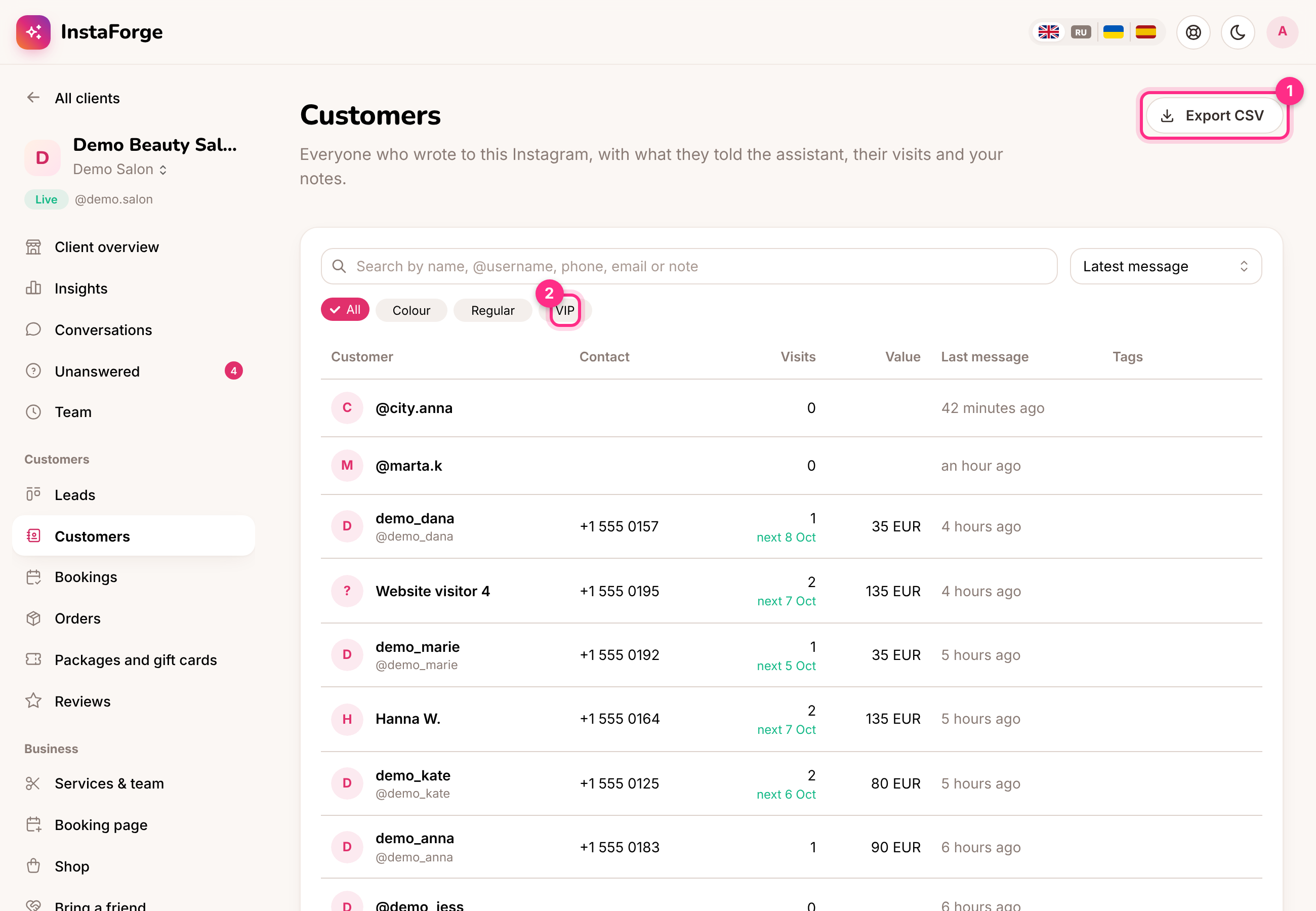Click Hanna W. avatar circle

[x=347, y=719]
